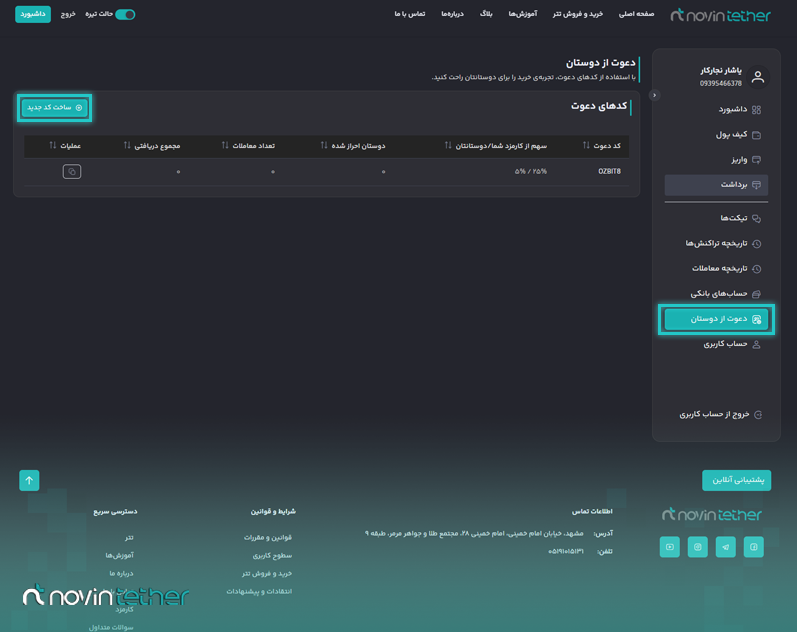Image resolution: width=797 pixels, height=632 pixels.
Task: Click the footer telephone number next to تلفن
Action: click(x=566, y=551)
